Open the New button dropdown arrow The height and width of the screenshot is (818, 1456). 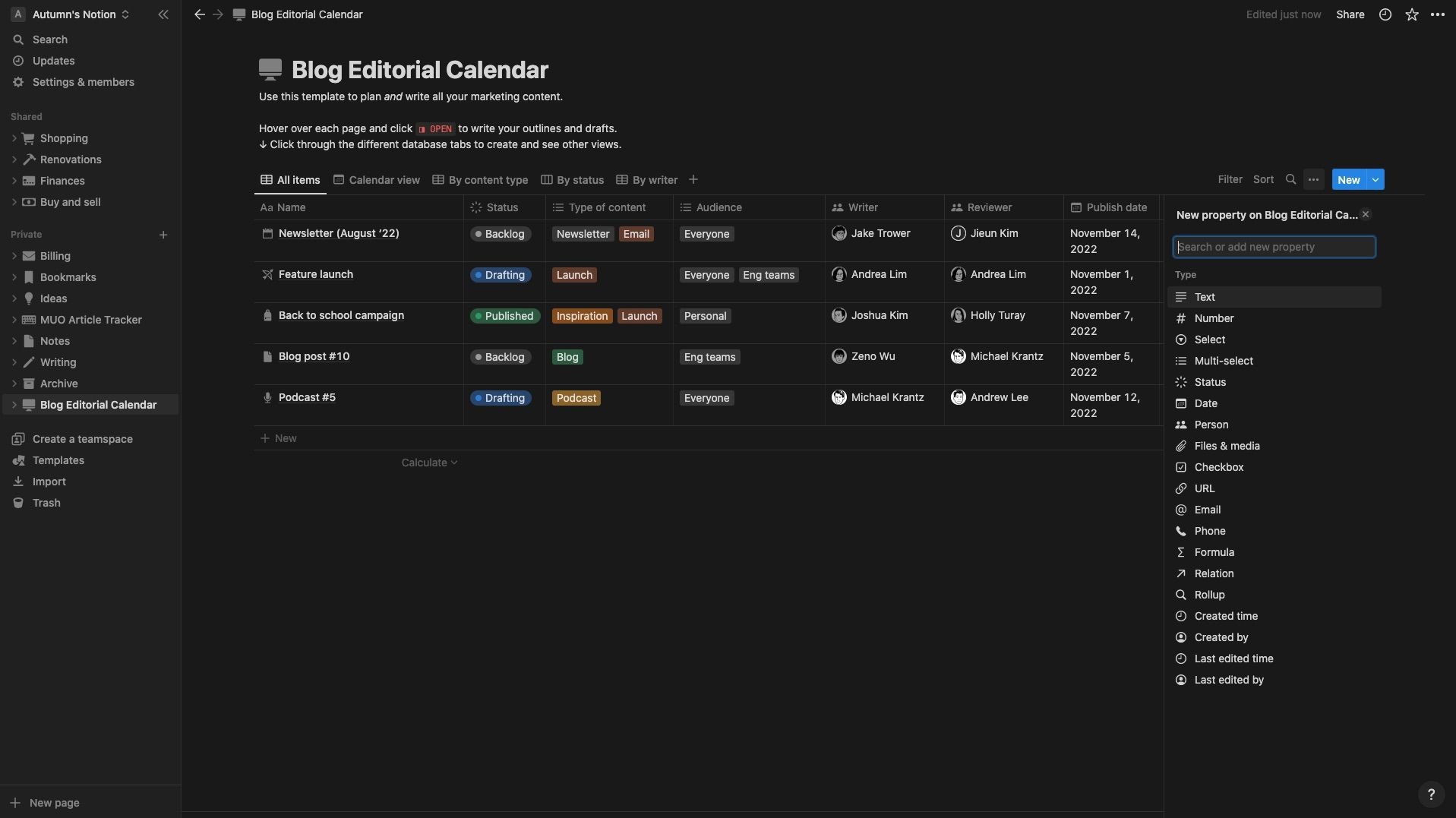1375,180
